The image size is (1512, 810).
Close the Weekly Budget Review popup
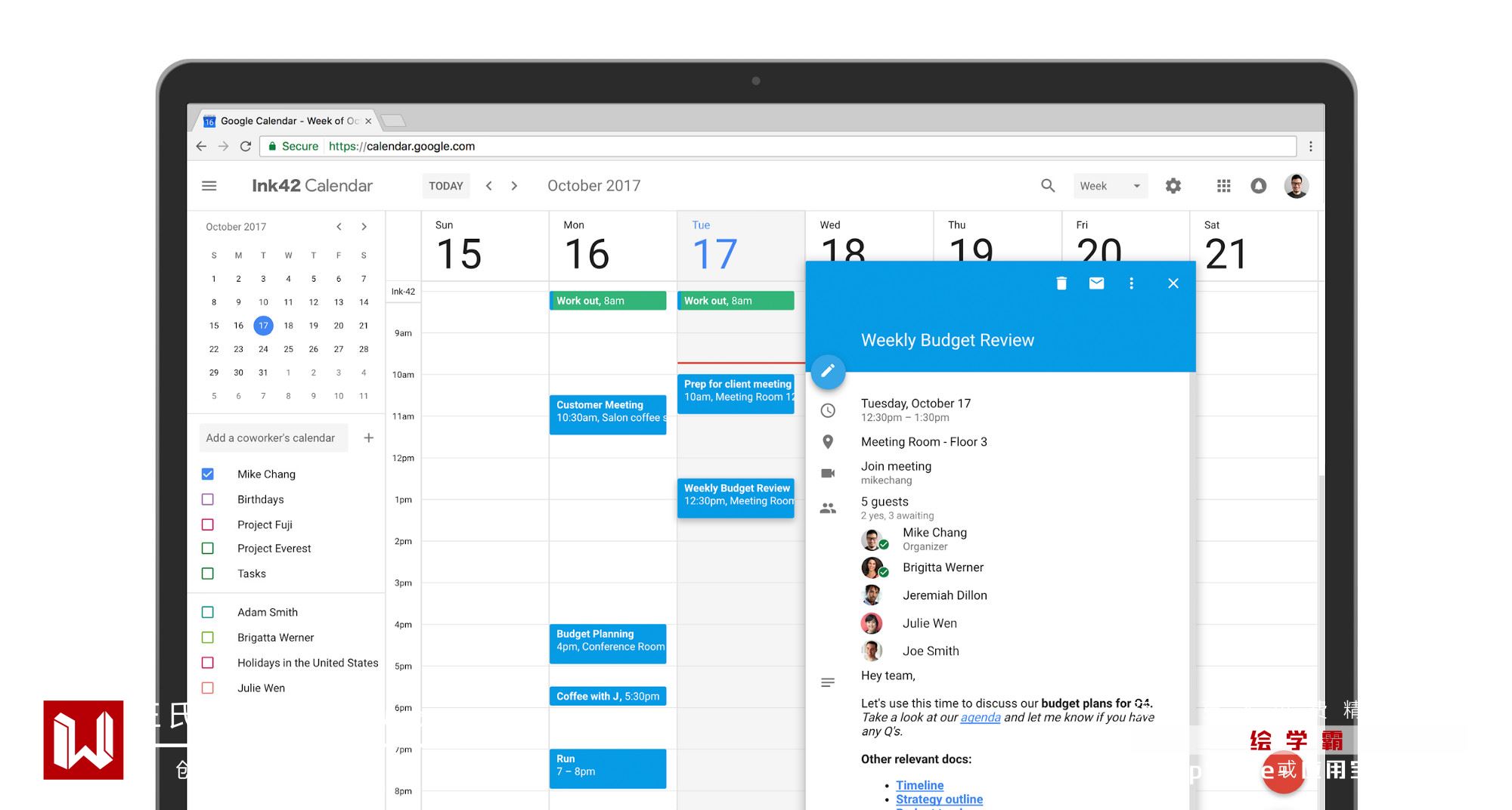1173,283
